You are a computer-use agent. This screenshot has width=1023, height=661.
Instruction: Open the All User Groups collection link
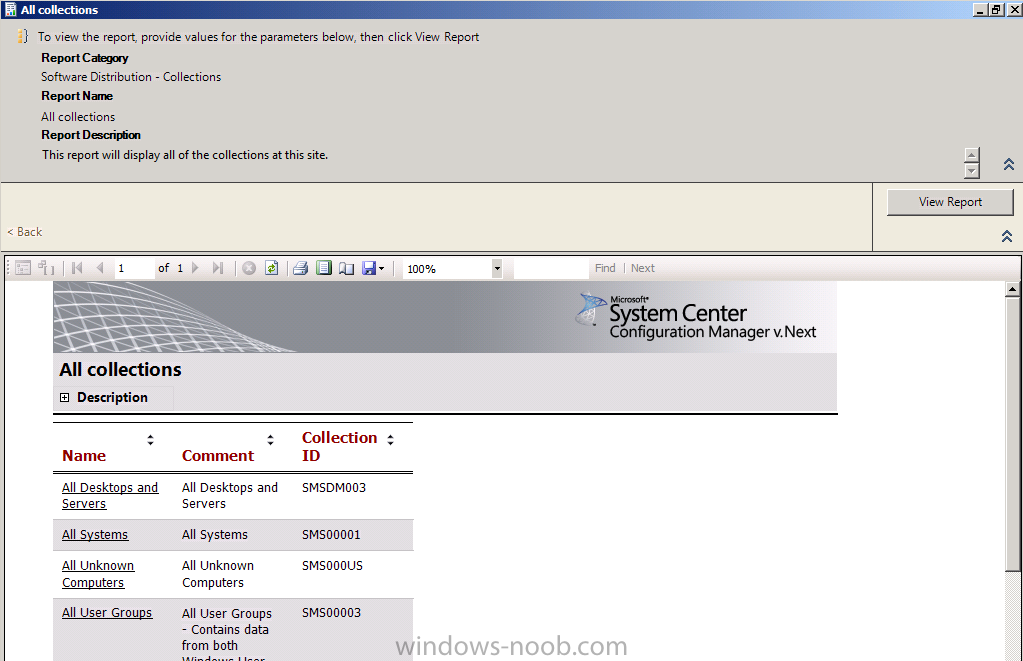point(107,613)
